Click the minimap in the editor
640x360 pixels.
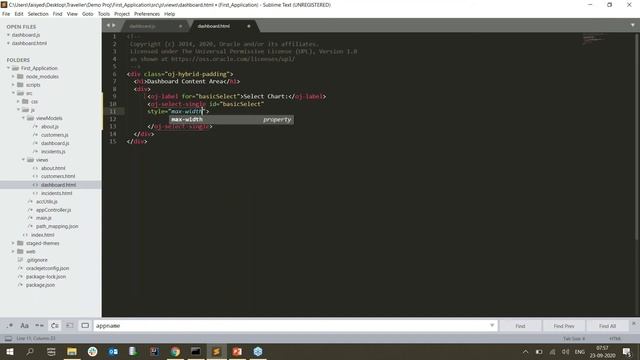tap(593, 40)
